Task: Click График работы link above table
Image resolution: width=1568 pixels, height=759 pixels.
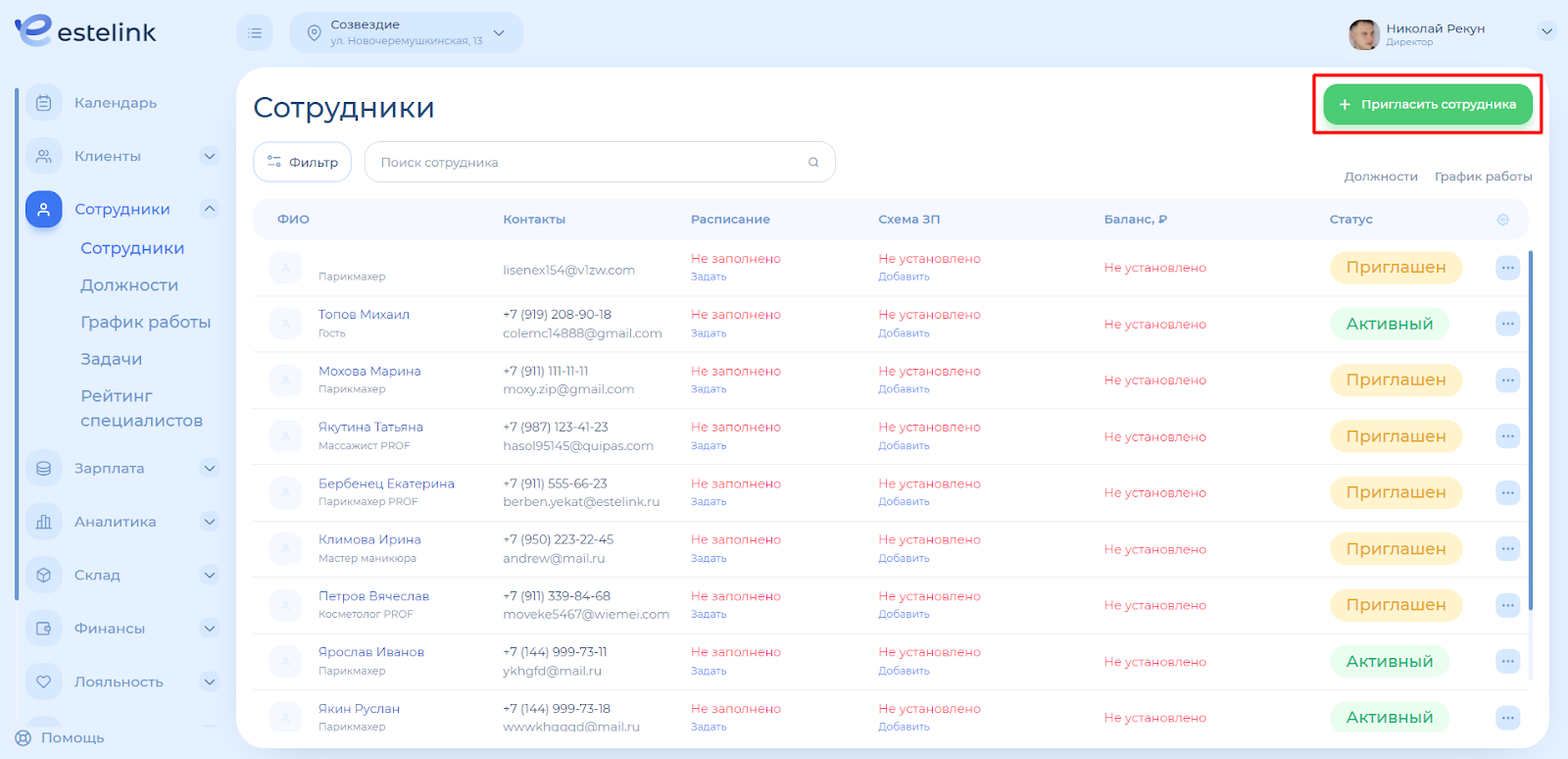Action: pos(1483,177)
